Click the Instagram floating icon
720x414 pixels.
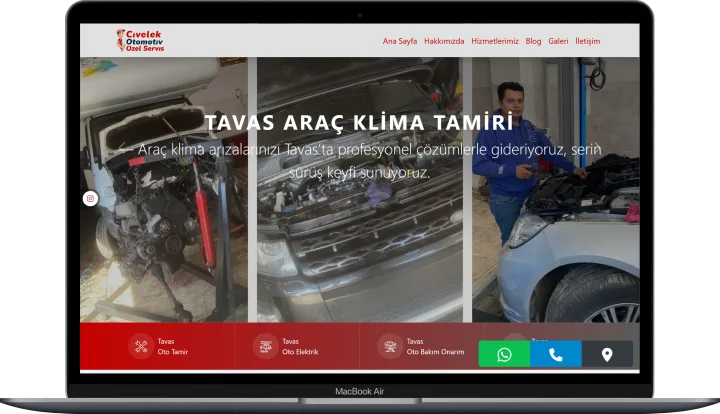click(90, 198)
